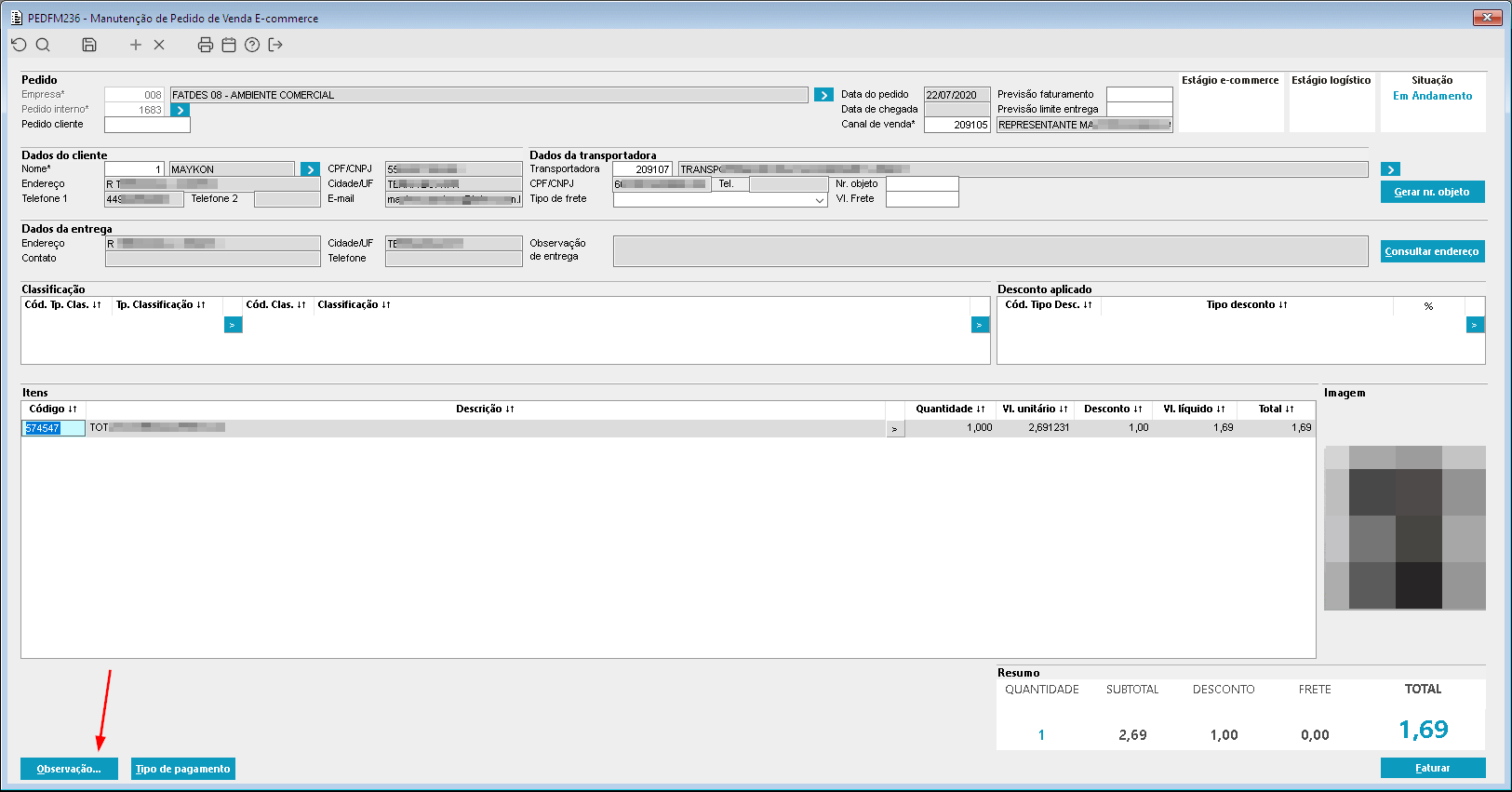Click the customer Nome code field
The image size is (1512, 792).
click(134, 169)
